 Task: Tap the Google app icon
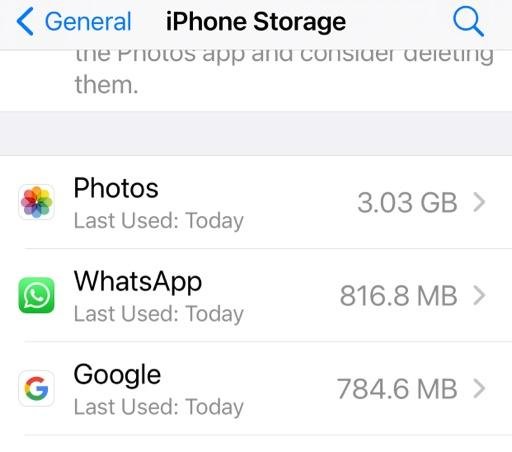pos(36,388)
